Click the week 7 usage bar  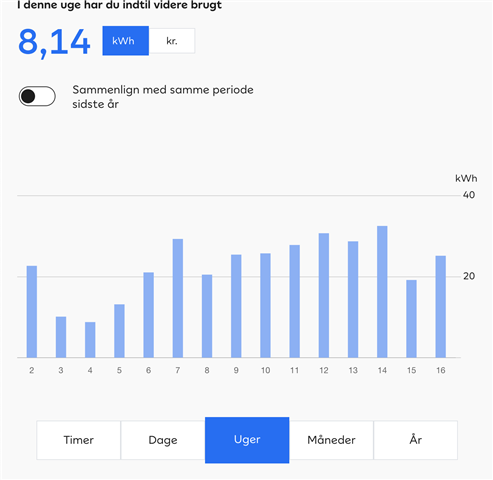[x=178, y=298]
